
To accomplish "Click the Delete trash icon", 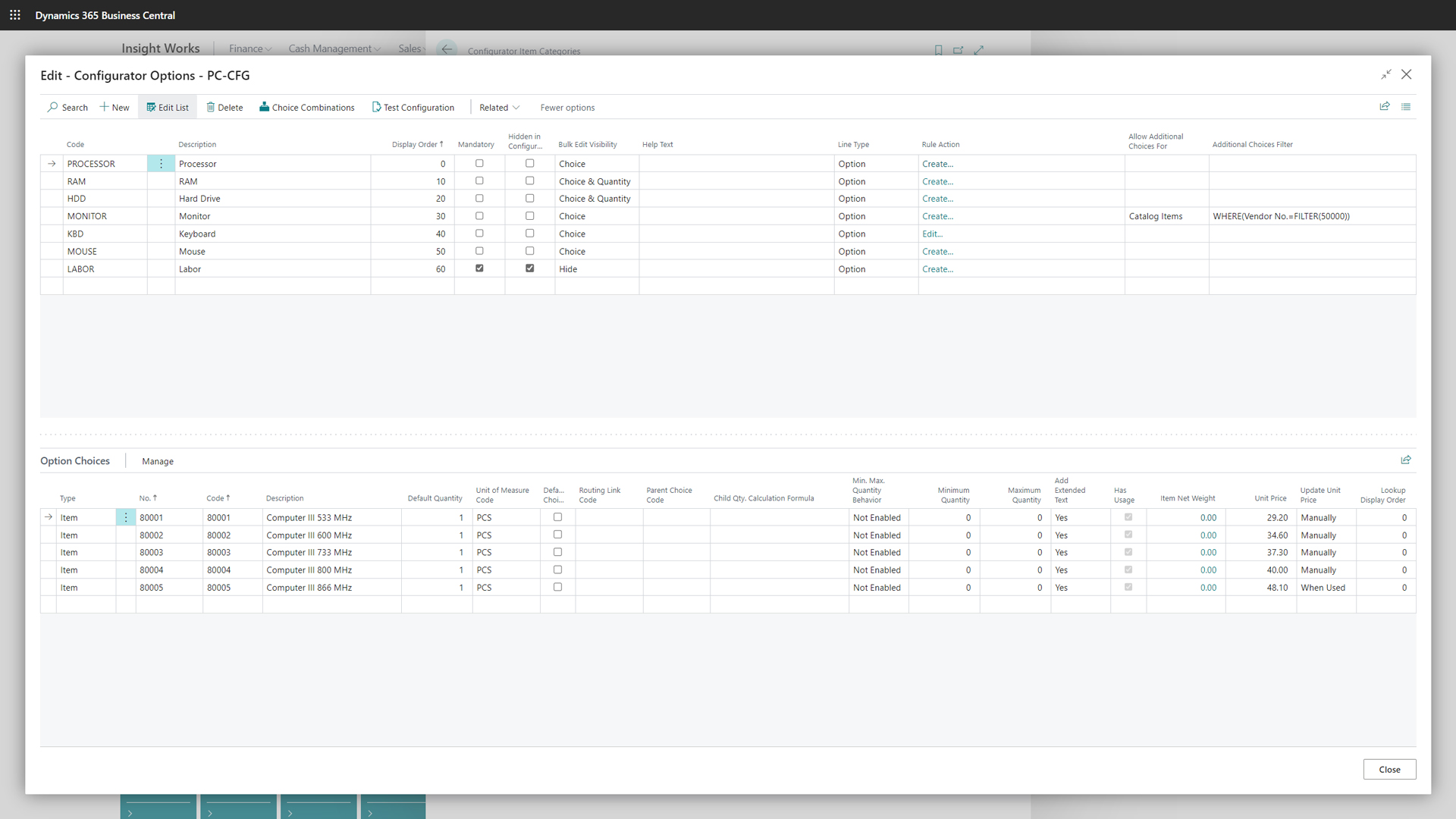I will pos(211,107).
